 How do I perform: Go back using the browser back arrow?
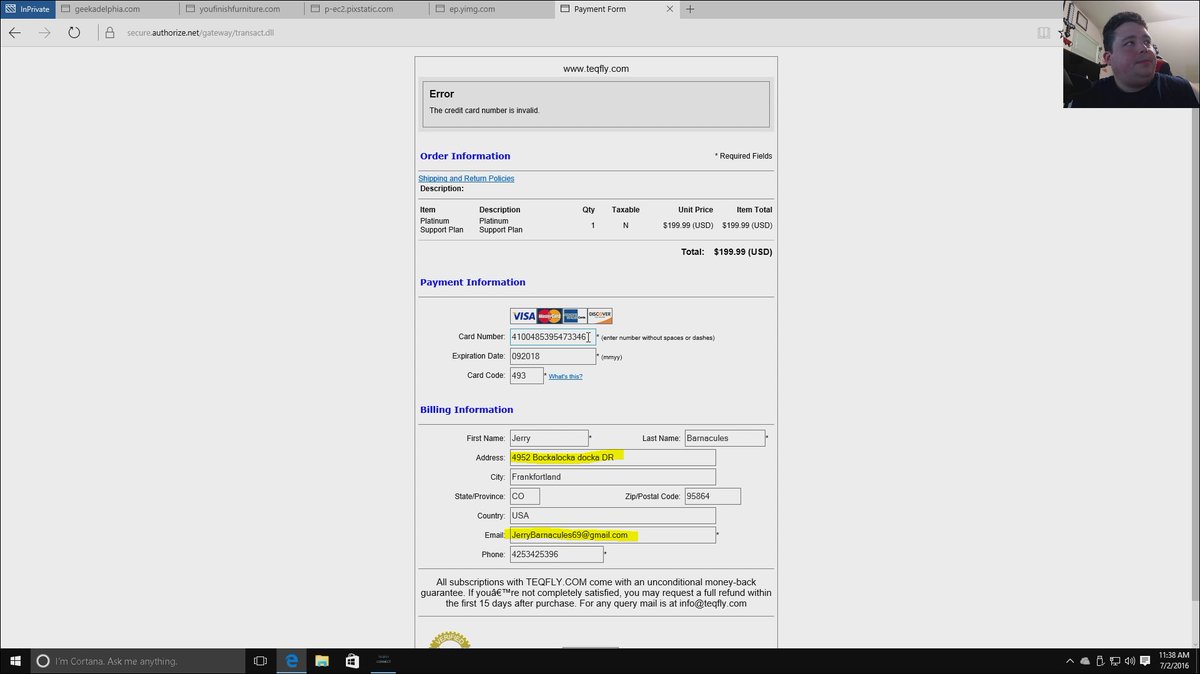pyautogui.click(x=15, y=32)
